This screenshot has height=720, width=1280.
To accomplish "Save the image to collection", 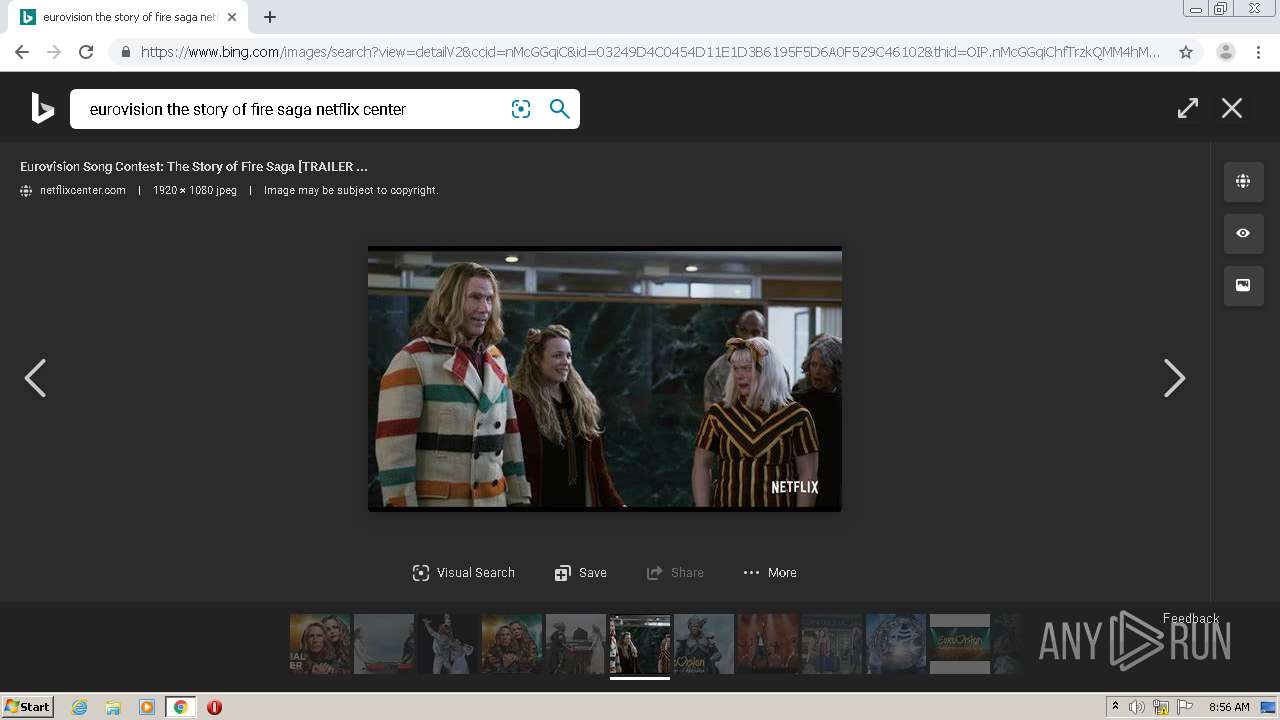I will (x=581, y=573).
